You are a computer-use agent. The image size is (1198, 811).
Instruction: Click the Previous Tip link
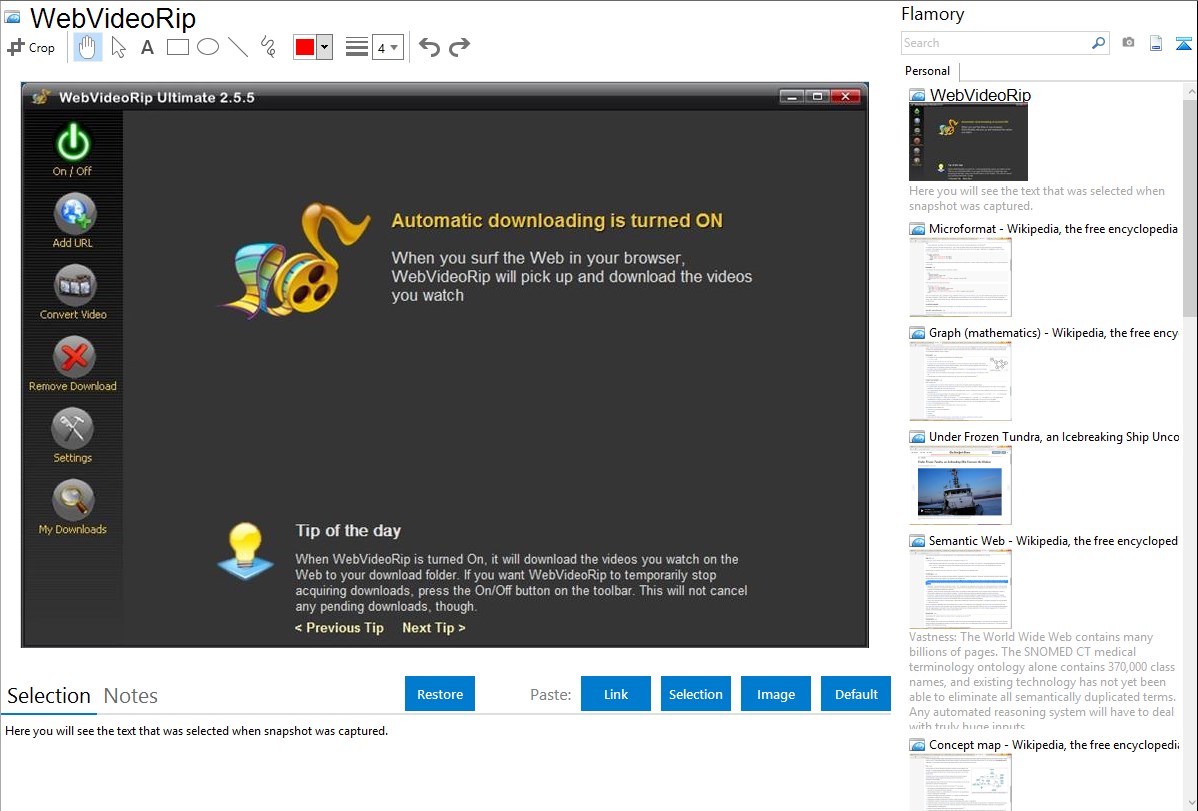tap(339, 628)
